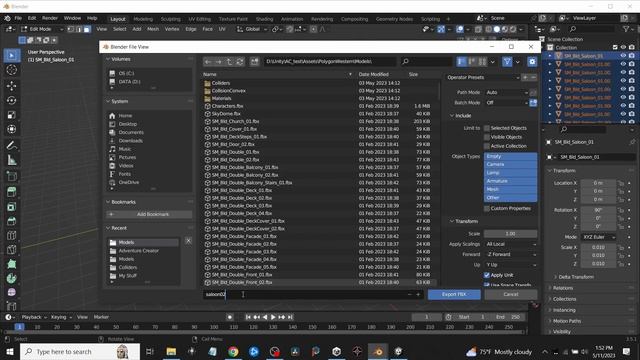The image size is (640, 360).
Task: Open the Documents system folder
Action: point(131,132)
